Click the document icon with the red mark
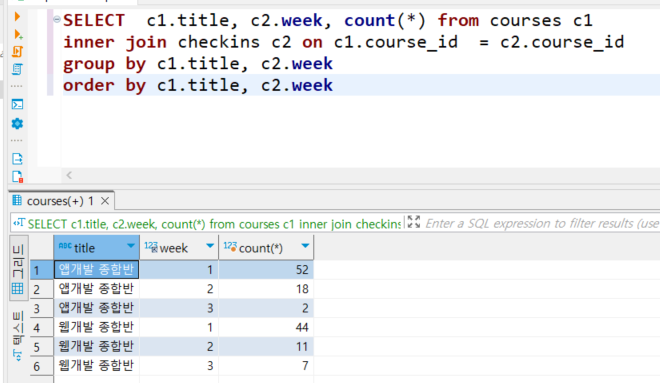Image resolution: width=660 pixels, height=383 pixels. coord(17,177)
